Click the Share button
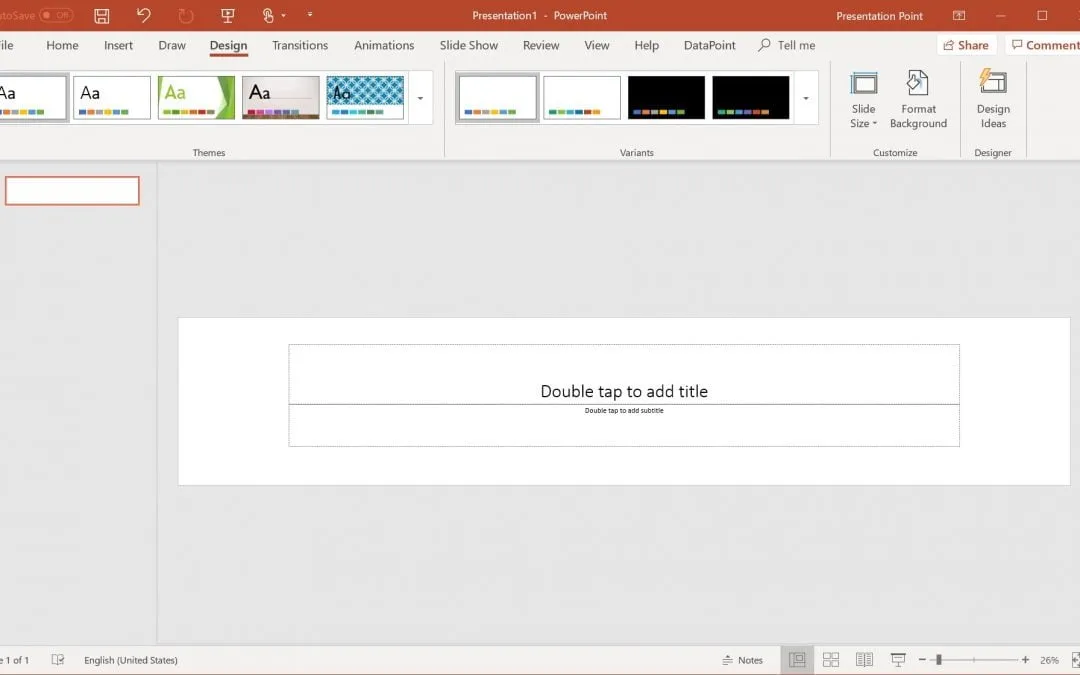 pos(966,45)
